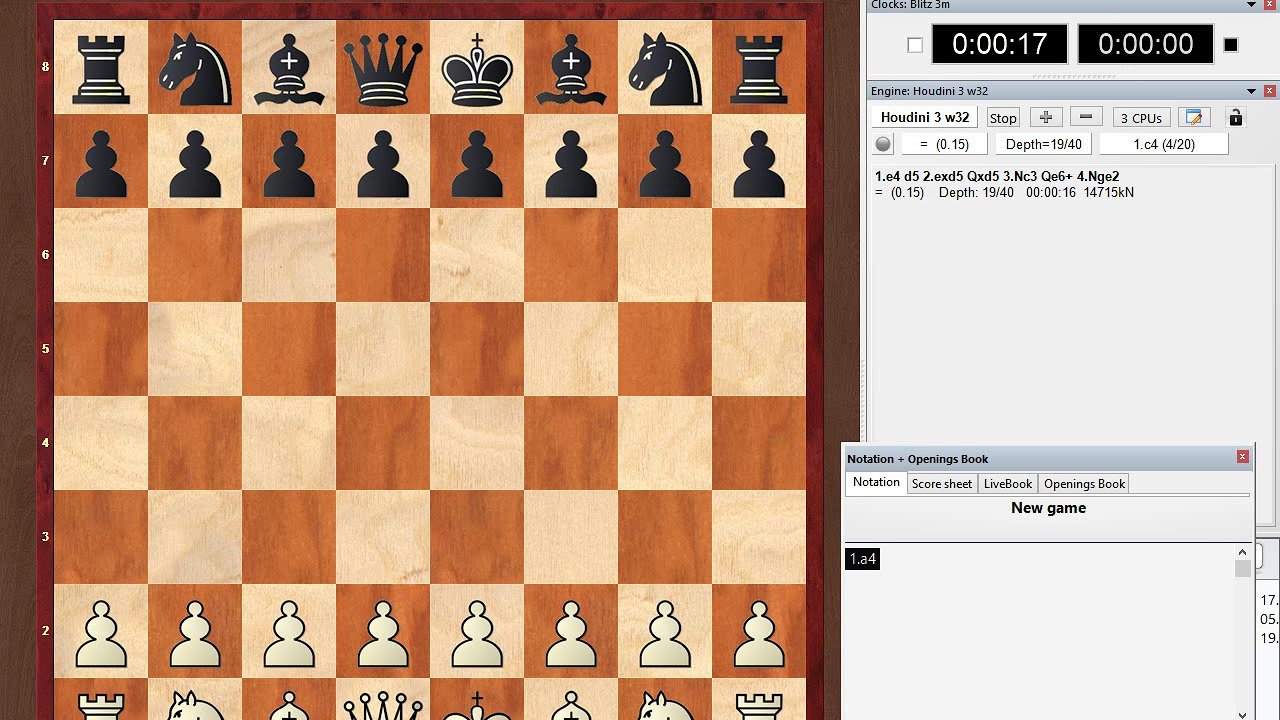Viewport: 1280px width, 720px height.
Task: Select the black pawn on a7
Action: point(101,162)
